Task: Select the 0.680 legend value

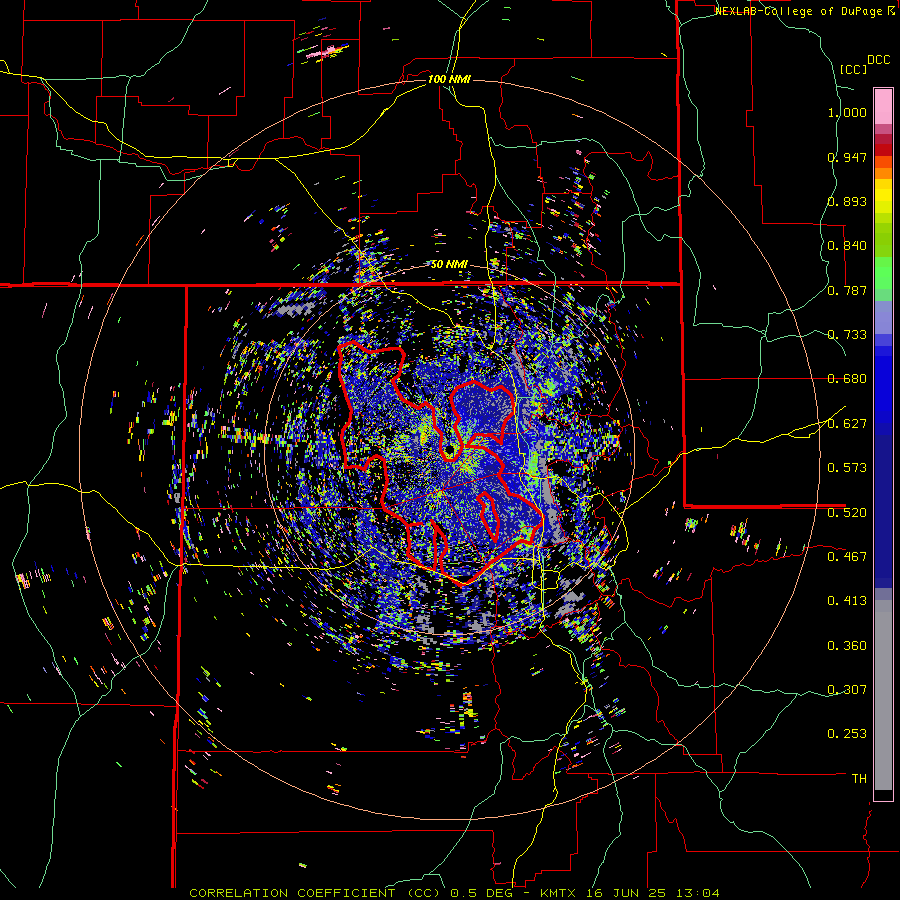Action: [x=847, y=379]
